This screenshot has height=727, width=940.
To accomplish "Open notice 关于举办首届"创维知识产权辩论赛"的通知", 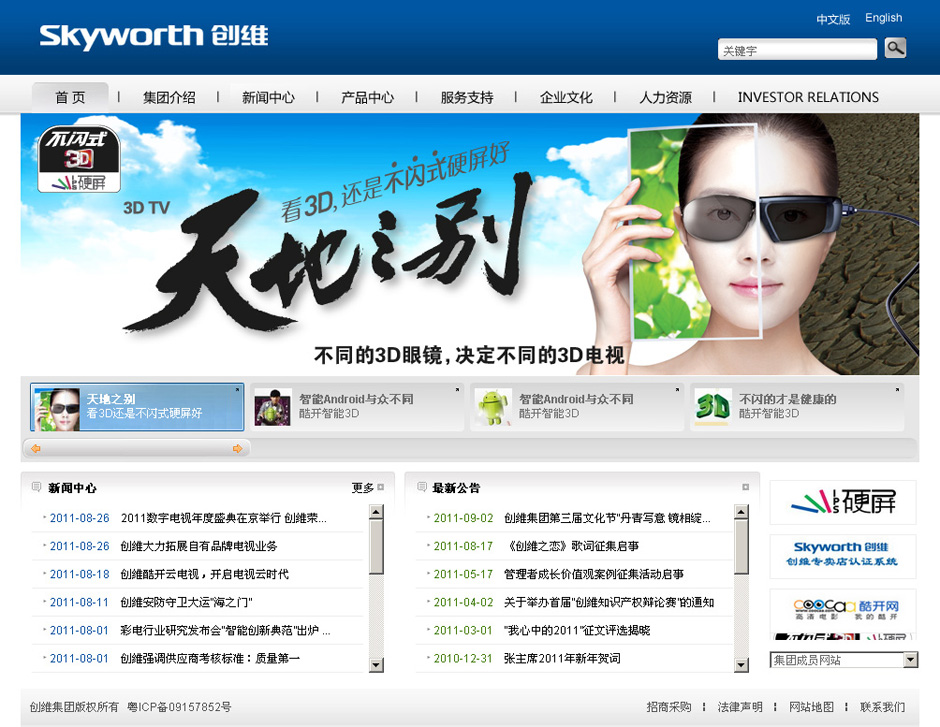I will (609, 602).
